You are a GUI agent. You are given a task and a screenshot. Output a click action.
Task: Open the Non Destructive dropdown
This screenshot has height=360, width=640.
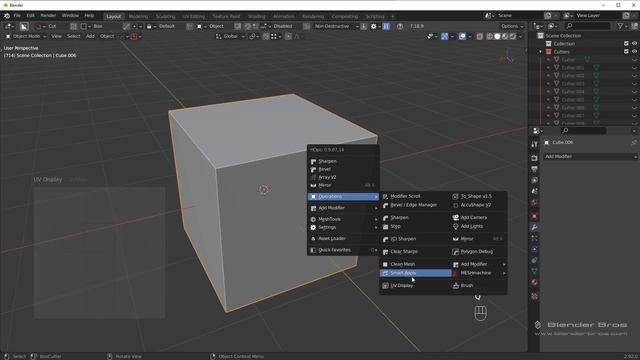[x=336, y=26]
